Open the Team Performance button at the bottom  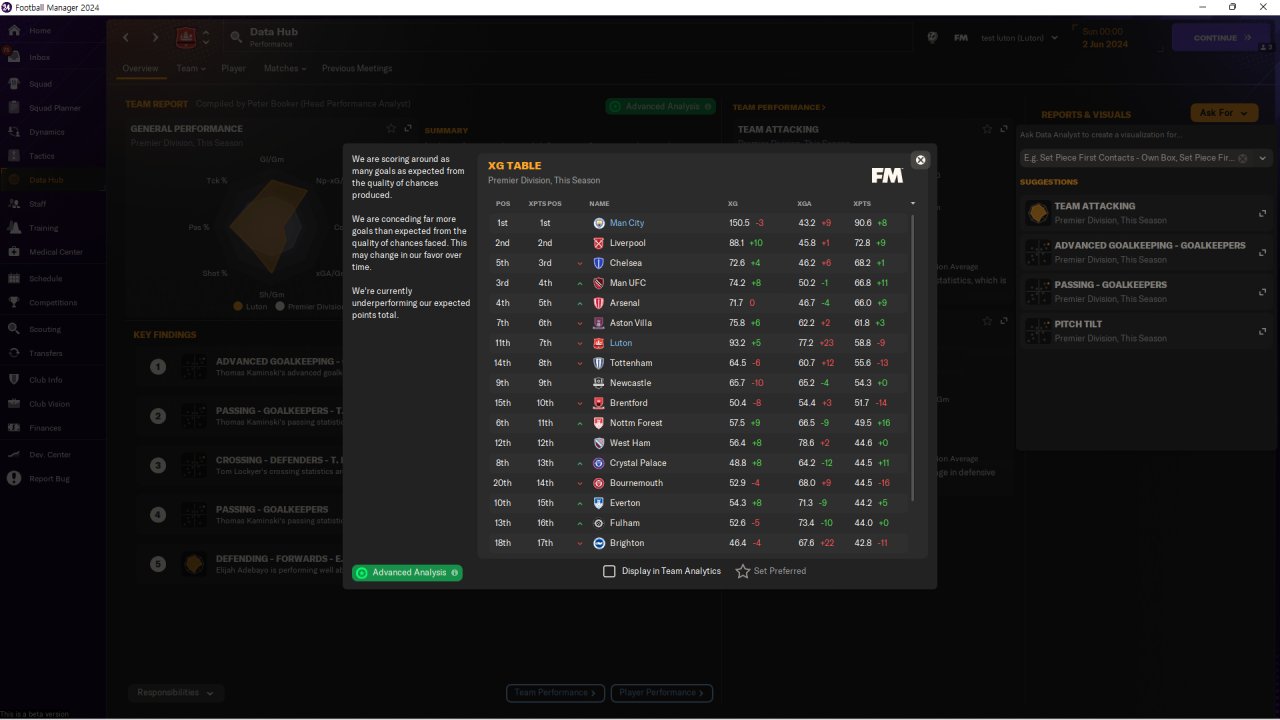pyautogui.click(x=556, y=692)
